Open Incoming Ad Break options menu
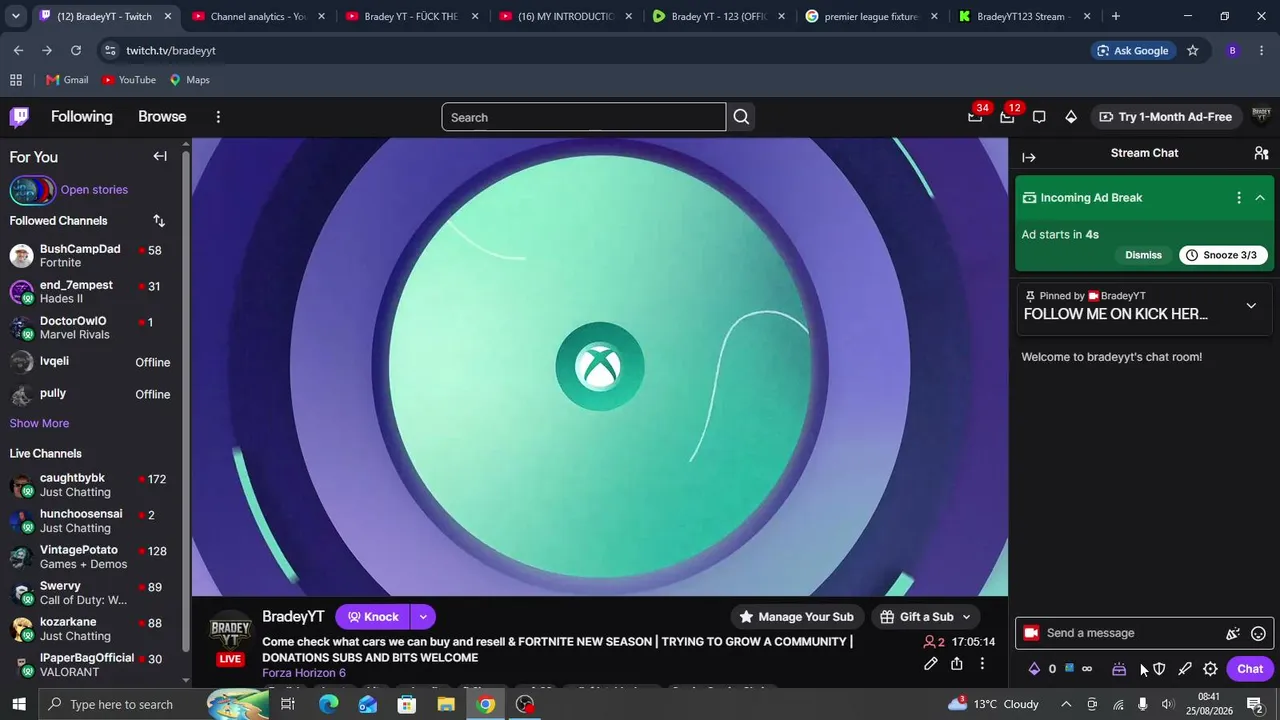 coord(1239,198)
